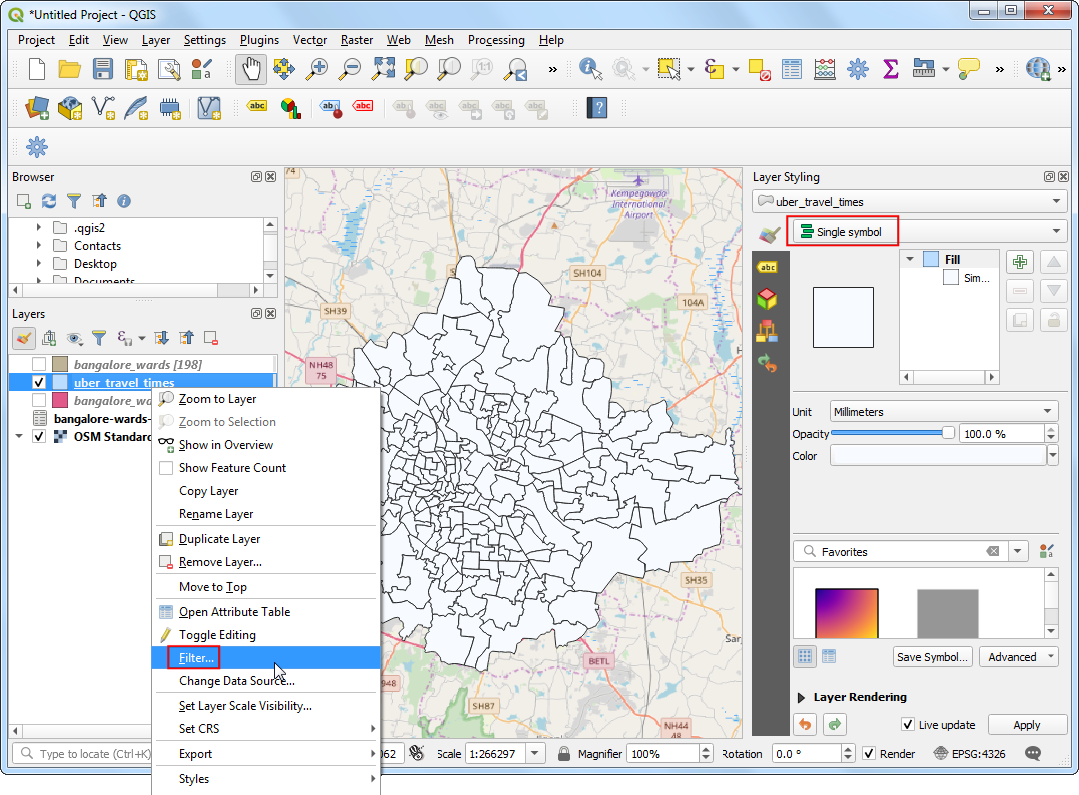Open the Labels tab in Layer Styling
Image resolution: width=1079 pixels, height=795 pixels.
768,267
